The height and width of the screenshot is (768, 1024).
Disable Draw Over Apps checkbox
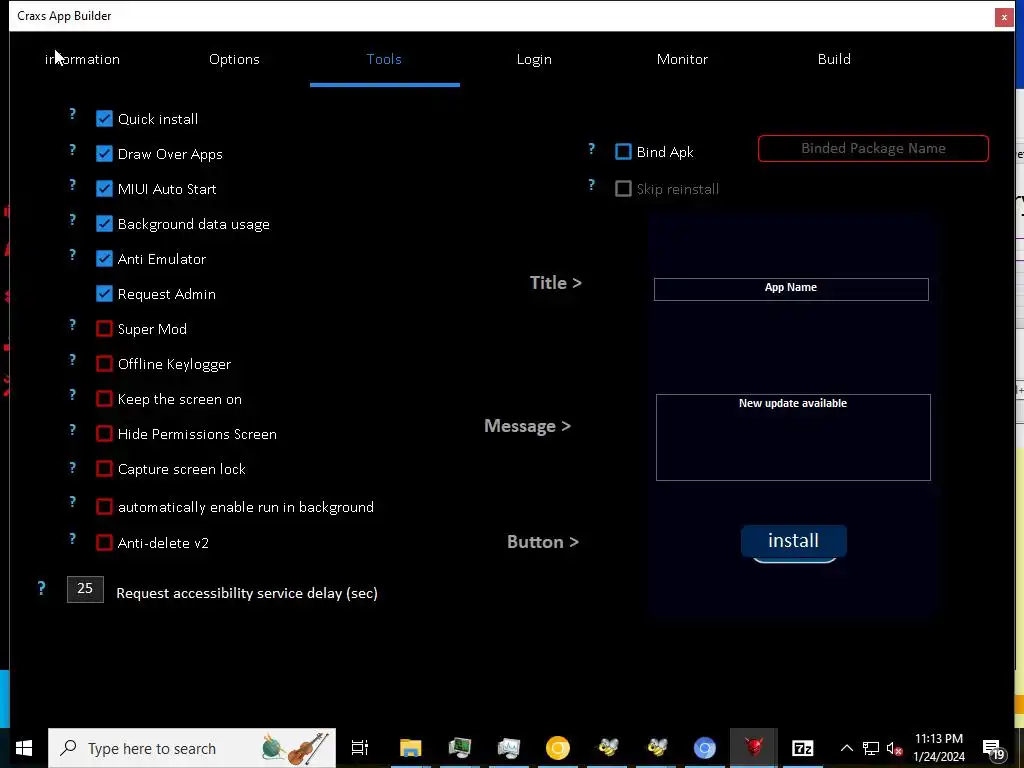[104, 153]
